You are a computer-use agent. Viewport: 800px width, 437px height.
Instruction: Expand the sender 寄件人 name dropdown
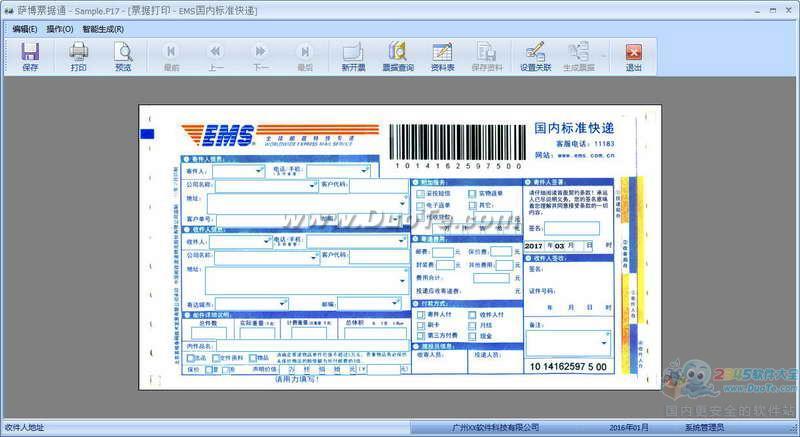click(x=259, y=171)
